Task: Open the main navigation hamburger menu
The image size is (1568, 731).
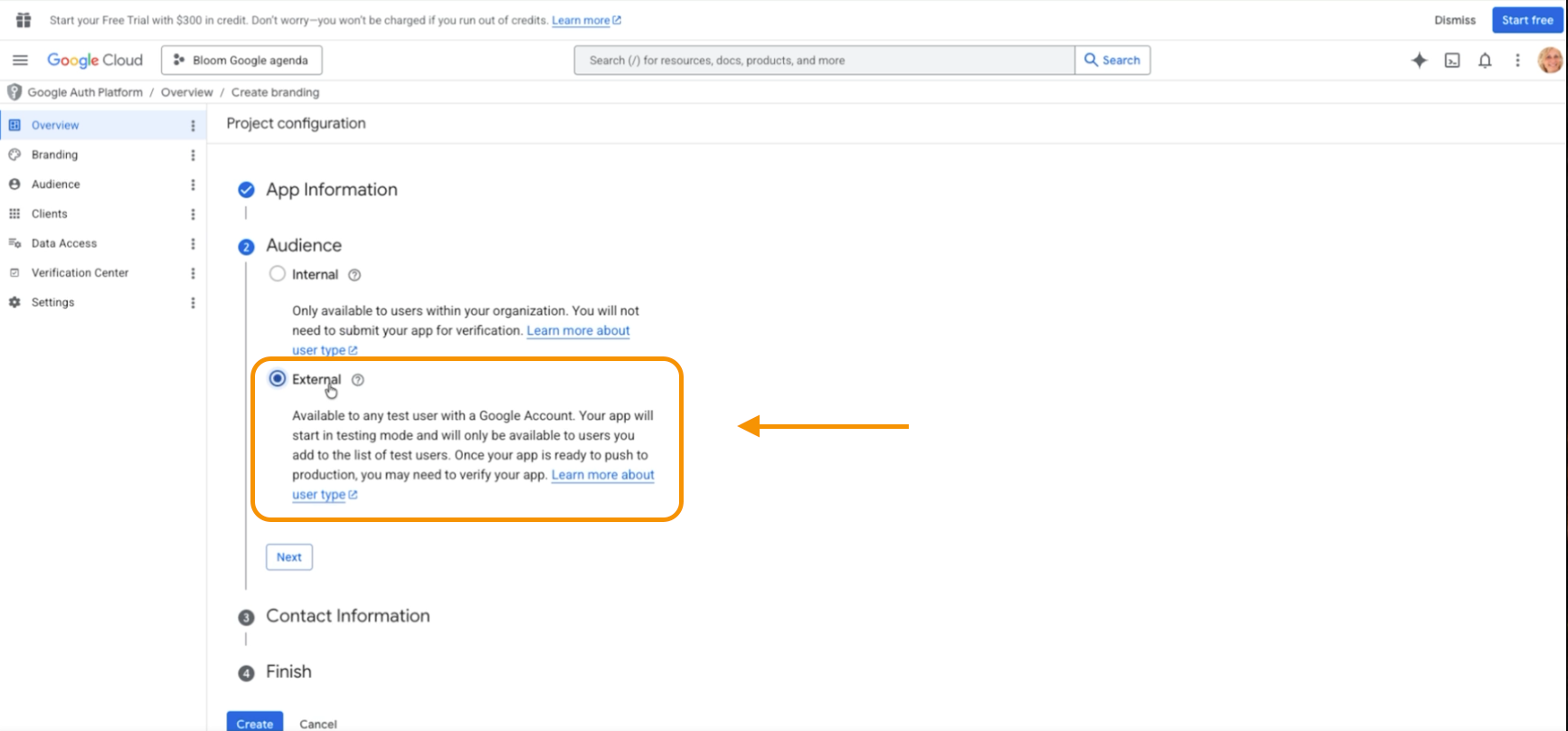Action: pos(20,61)
